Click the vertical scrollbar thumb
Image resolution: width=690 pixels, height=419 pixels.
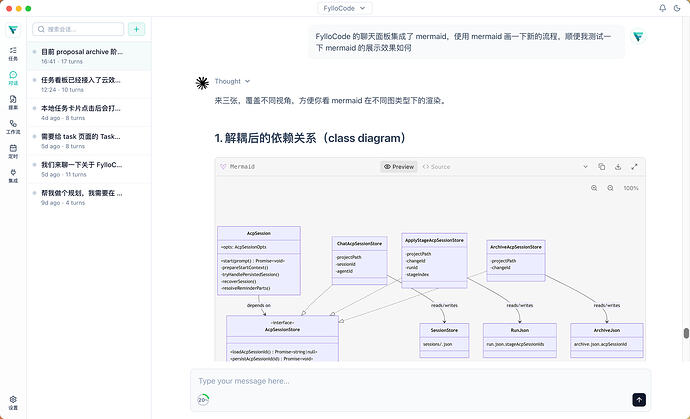pyautogui.click(x=686, y=333)
